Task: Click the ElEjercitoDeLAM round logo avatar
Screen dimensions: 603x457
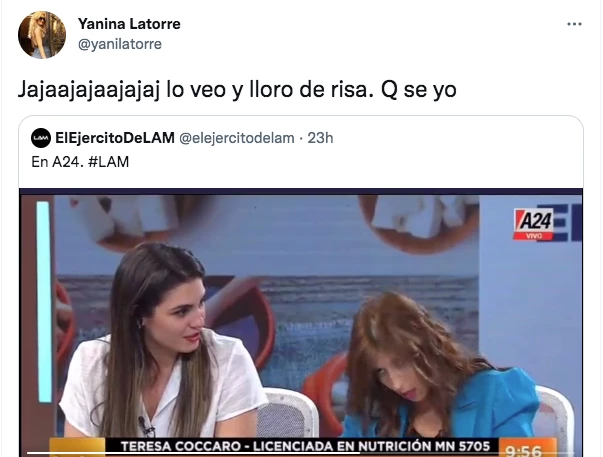Action: (x=41, y=138)
